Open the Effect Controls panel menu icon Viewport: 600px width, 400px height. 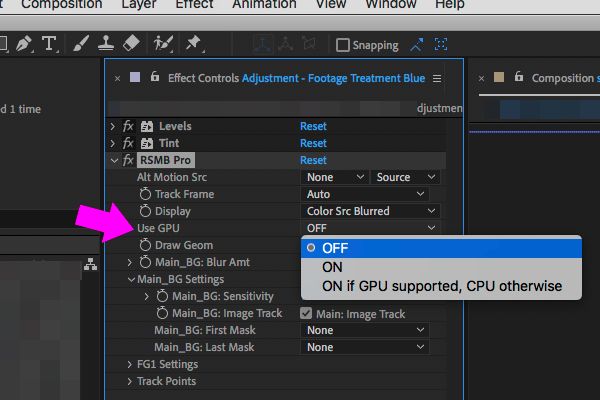pos(437,78)
